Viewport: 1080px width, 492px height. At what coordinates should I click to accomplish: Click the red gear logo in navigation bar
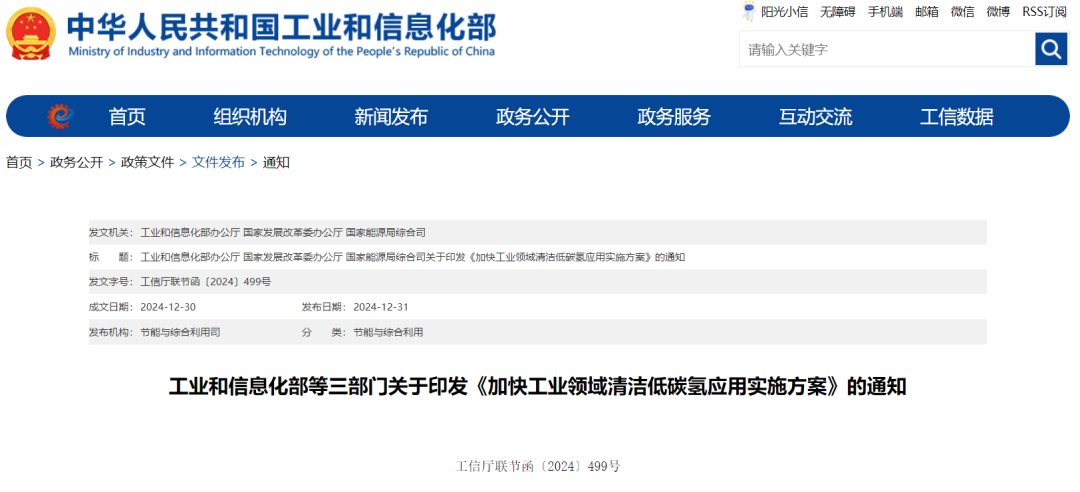60,116
